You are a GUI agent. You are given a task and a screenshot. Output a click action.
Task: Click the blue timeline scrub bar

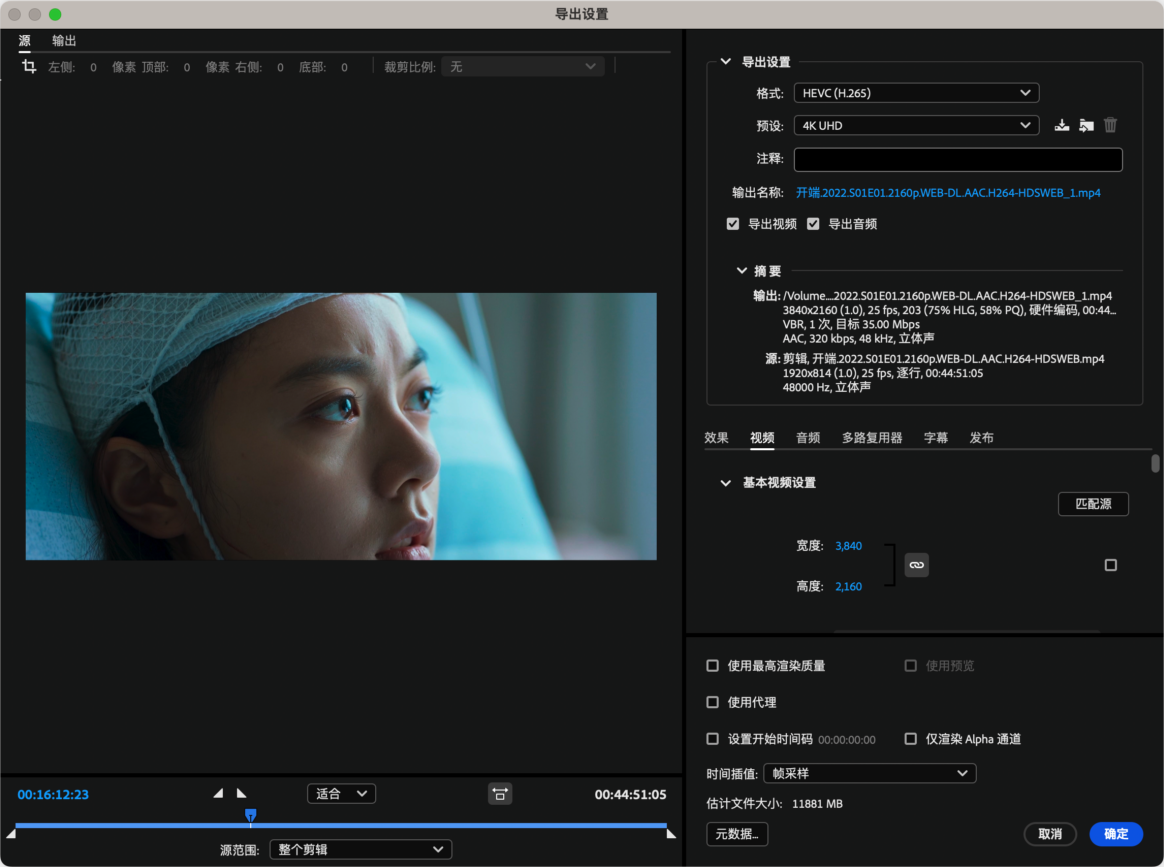coord(341,825)
